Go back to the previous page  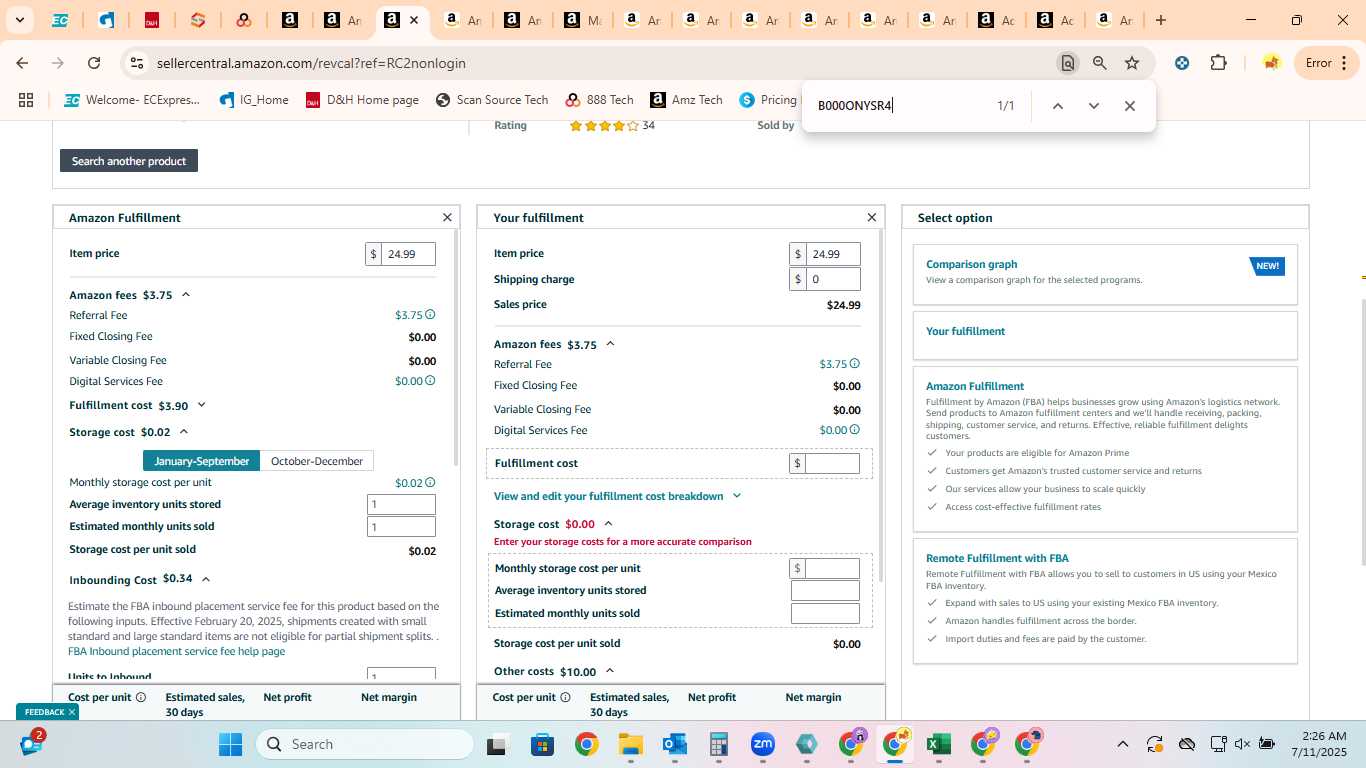tap(22, 63)
